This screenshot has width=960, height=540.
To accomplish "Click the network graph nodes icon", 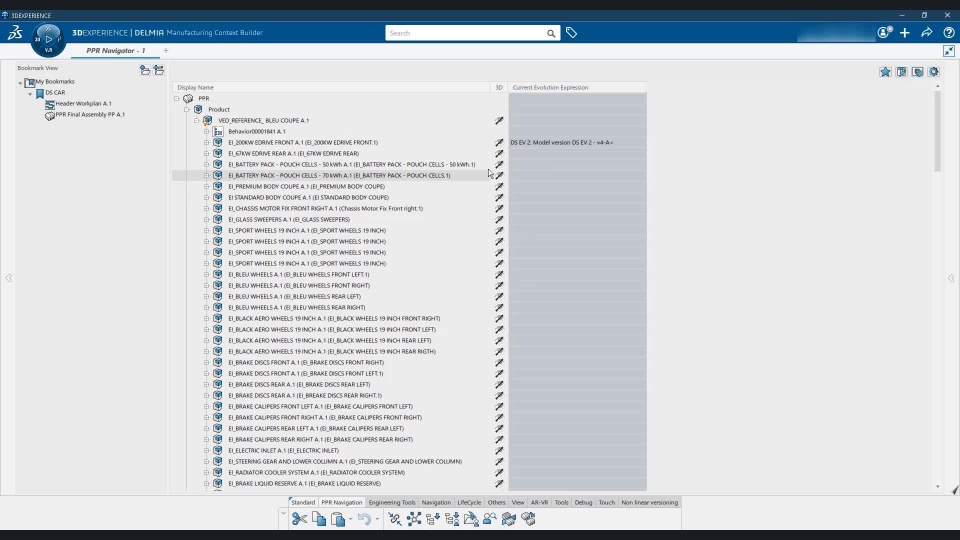I will click(x=414, y=519).
